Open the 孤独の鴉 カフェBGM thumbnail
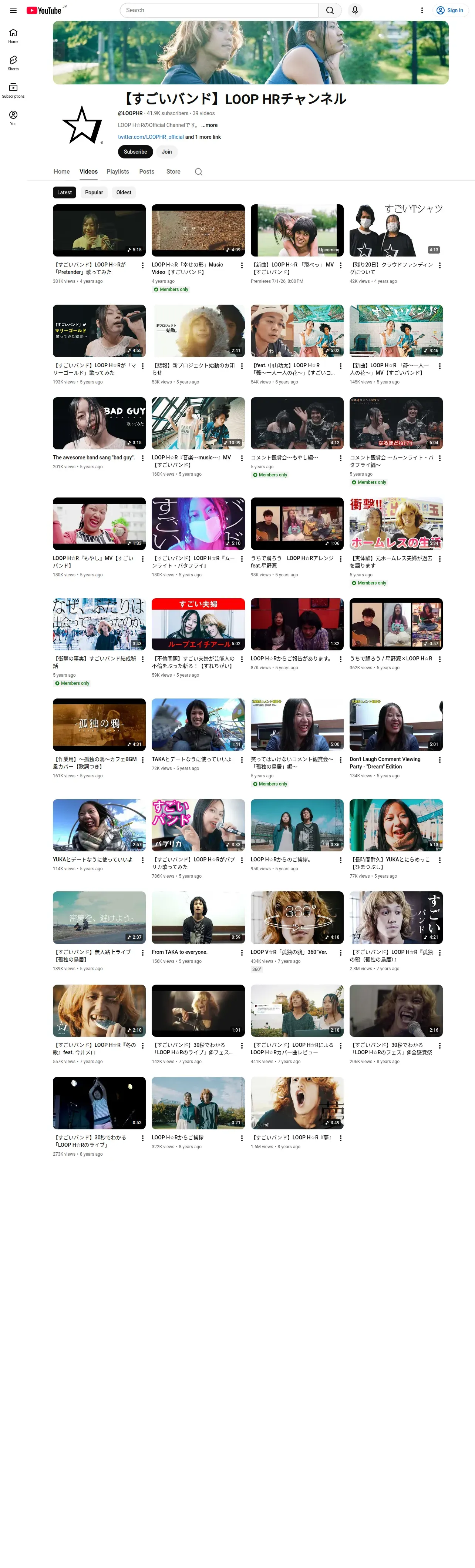The height and width of the screenshot is (1568, 475). pyautogui.click(x=99, y=724)
